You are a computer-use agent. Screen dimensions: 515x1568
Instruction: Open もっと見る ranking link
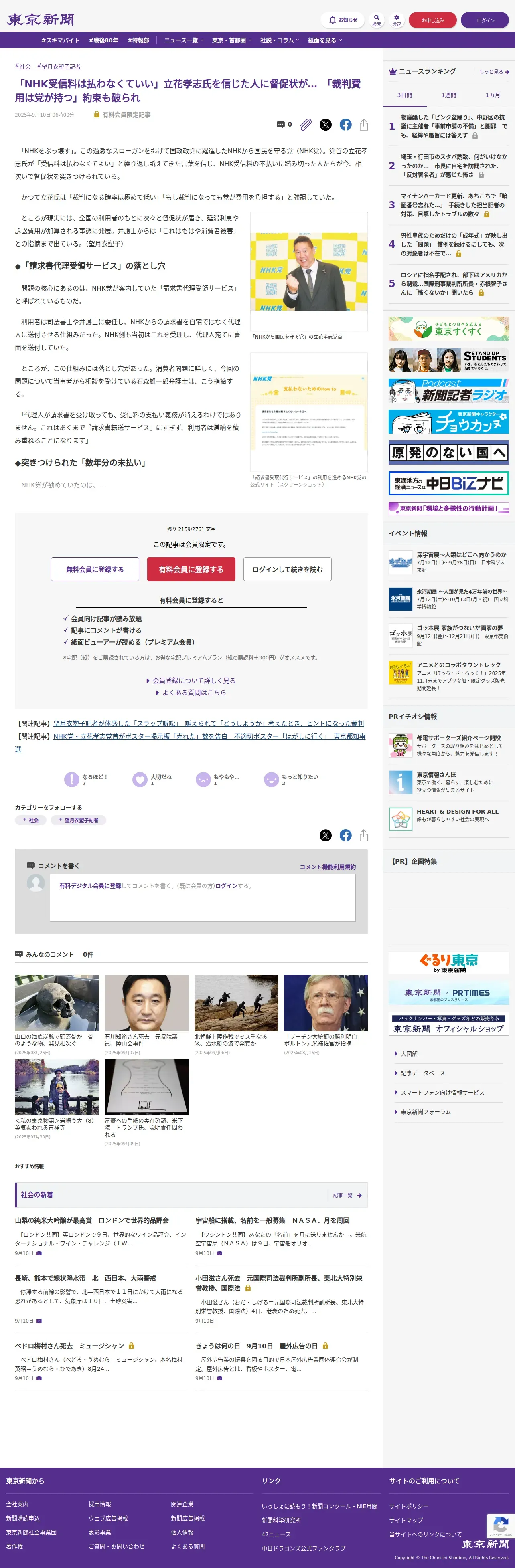tap(494, 72)
